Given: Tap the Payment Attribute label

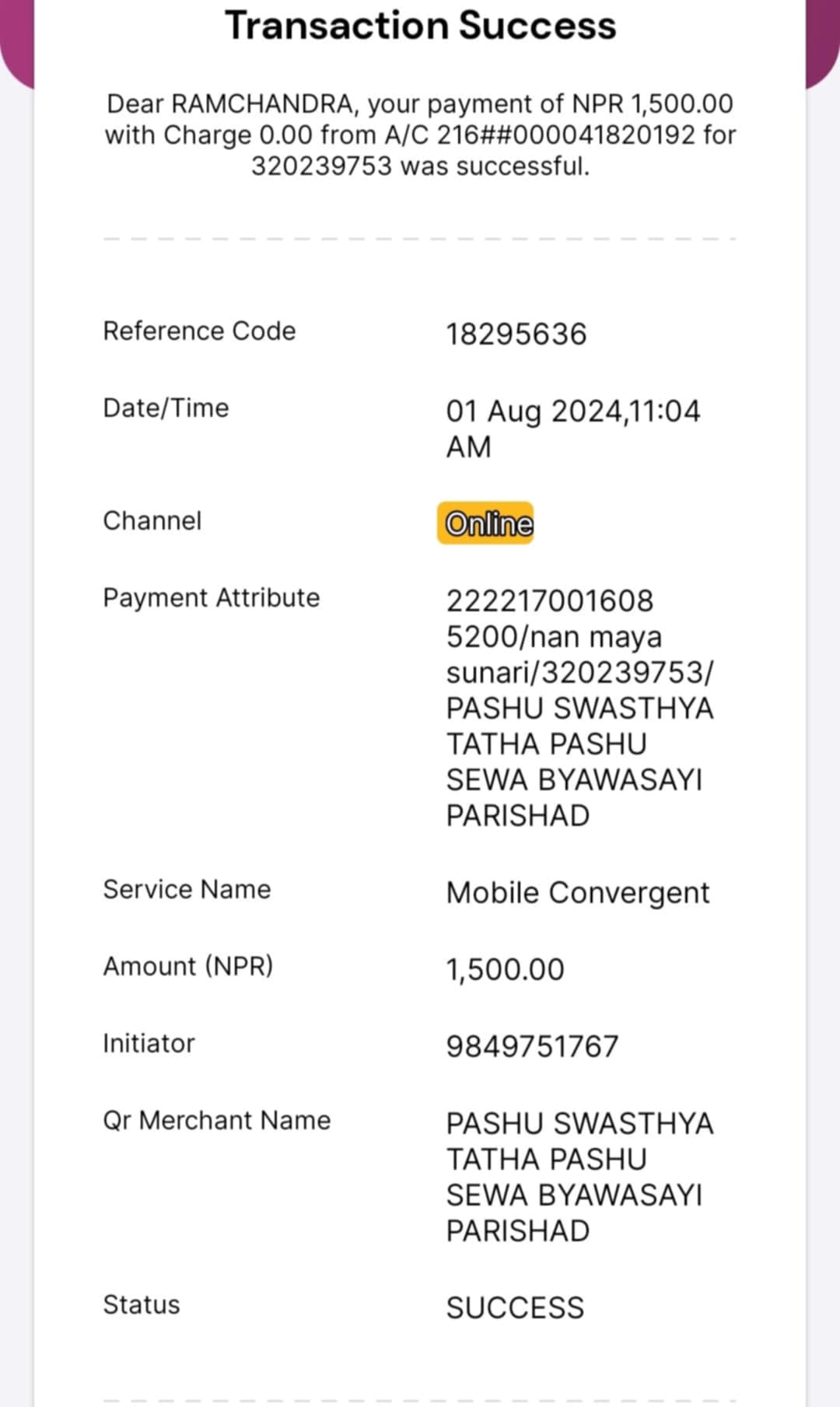Looking at the screenshot, I should [x=212, y=598].
